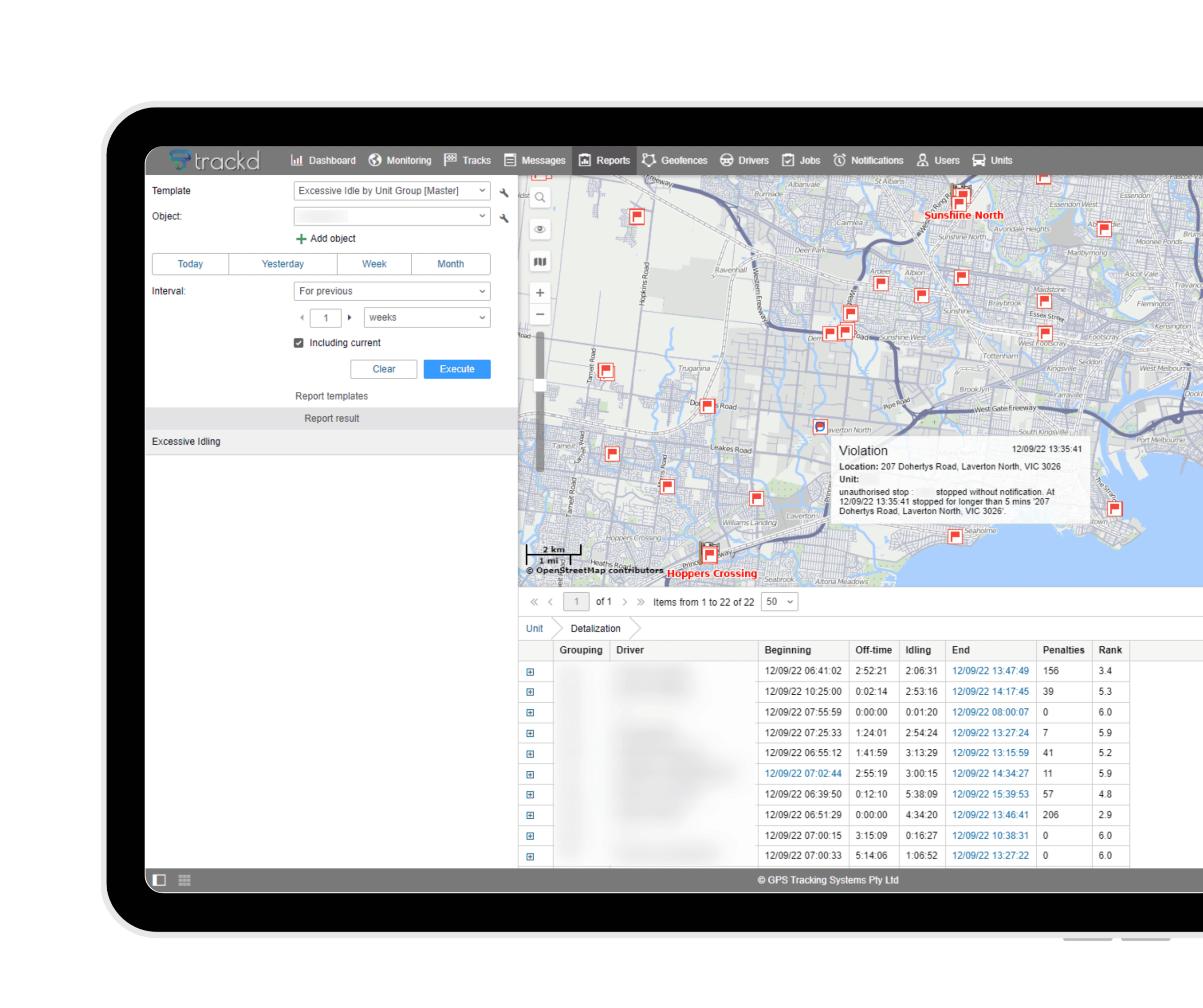Zoom in the map with plus button
The width and height of the screenshot is (1203, 1008).
539,293
